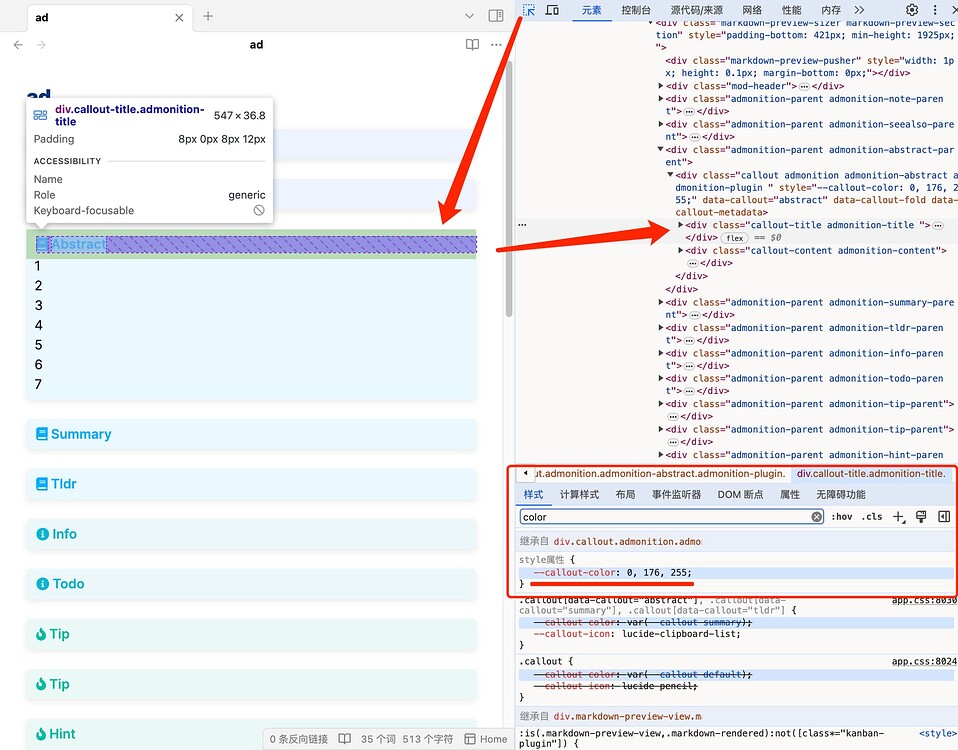
Task: Open the 计算样式 computed styles tab
Action: click(579, 494)
